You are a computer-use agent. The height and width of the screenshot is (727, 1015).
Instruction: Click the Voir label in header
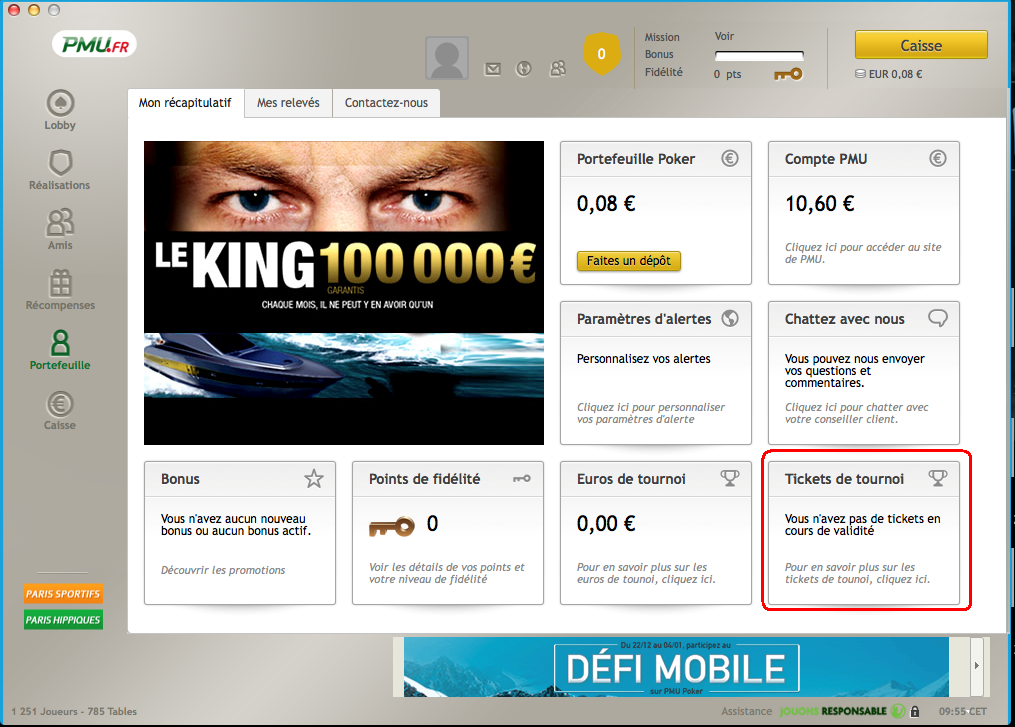pos(724,36)
